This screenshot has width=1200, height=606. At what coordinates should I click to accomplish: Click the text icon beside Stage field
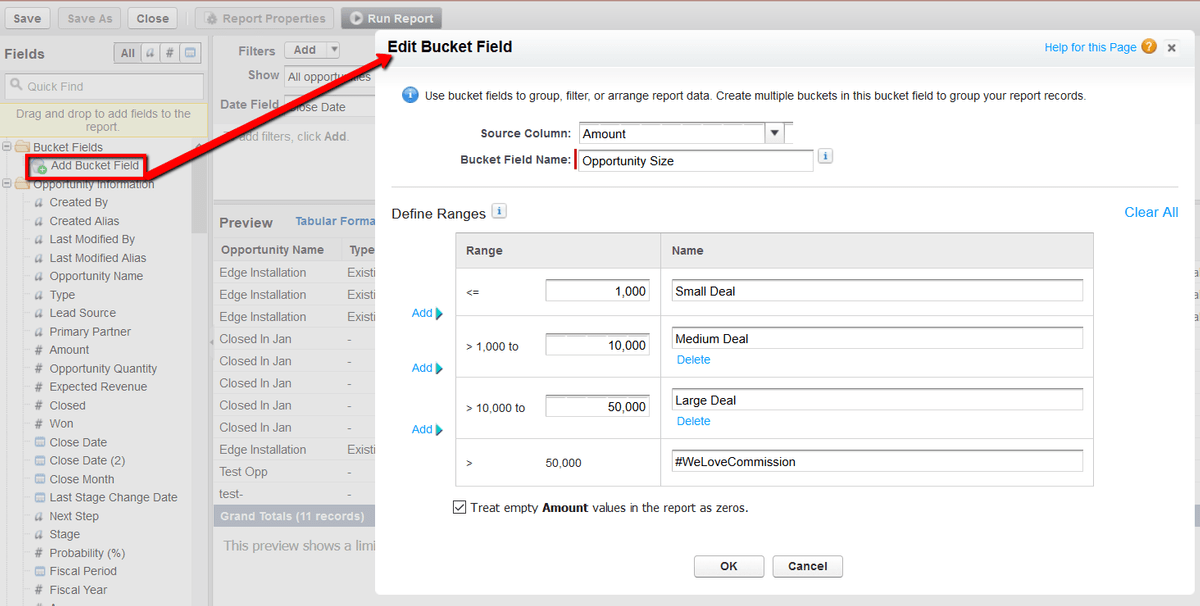point(39,535)
